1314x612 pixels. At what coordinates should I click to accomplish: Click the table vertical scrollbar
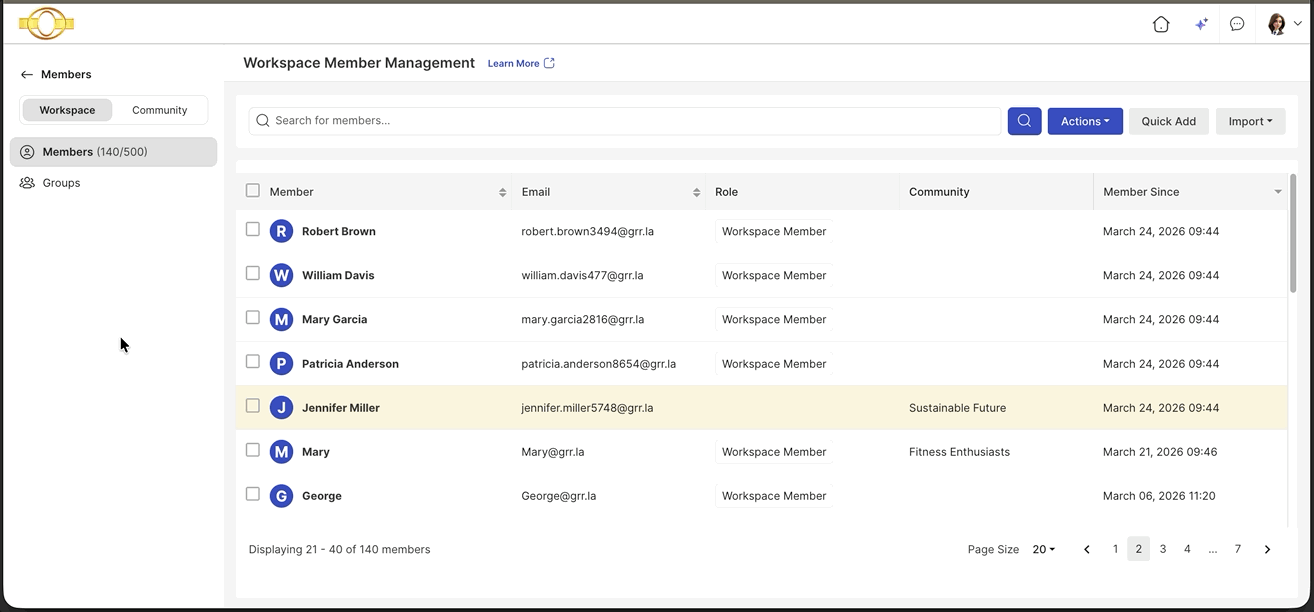[1293, 234]
